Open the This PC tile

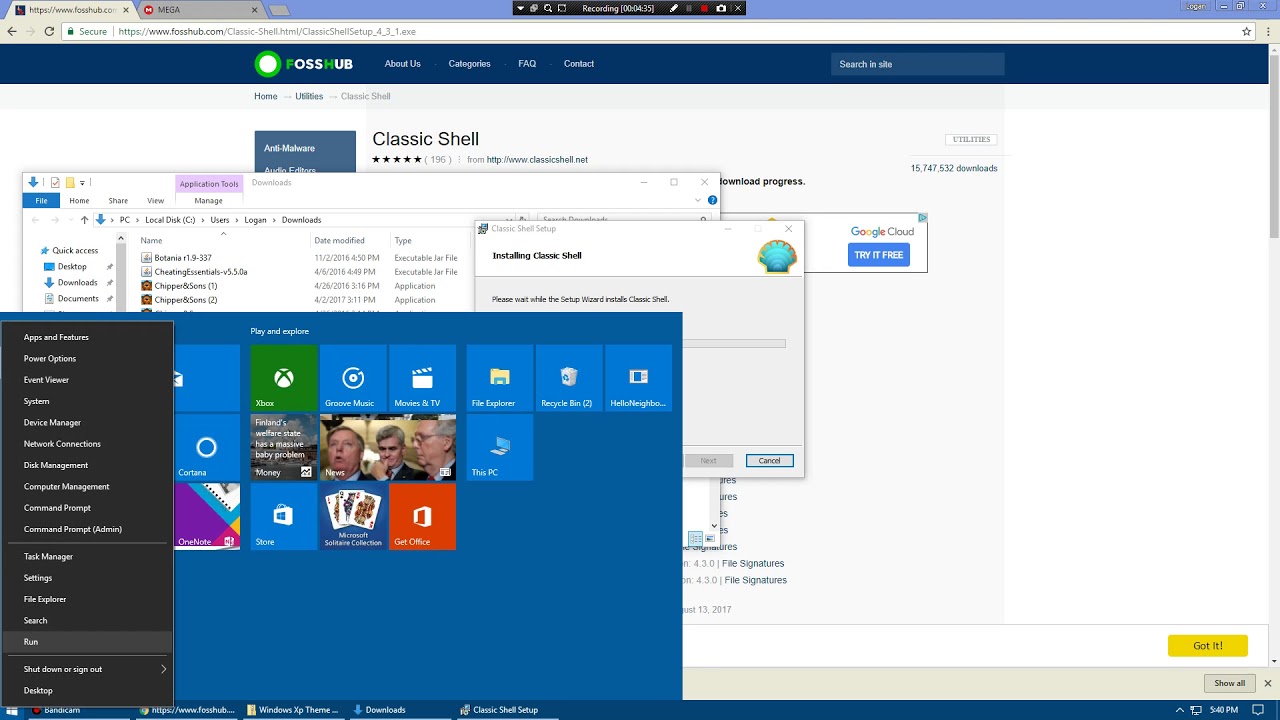pyautogui.click(x=500, y=447)
